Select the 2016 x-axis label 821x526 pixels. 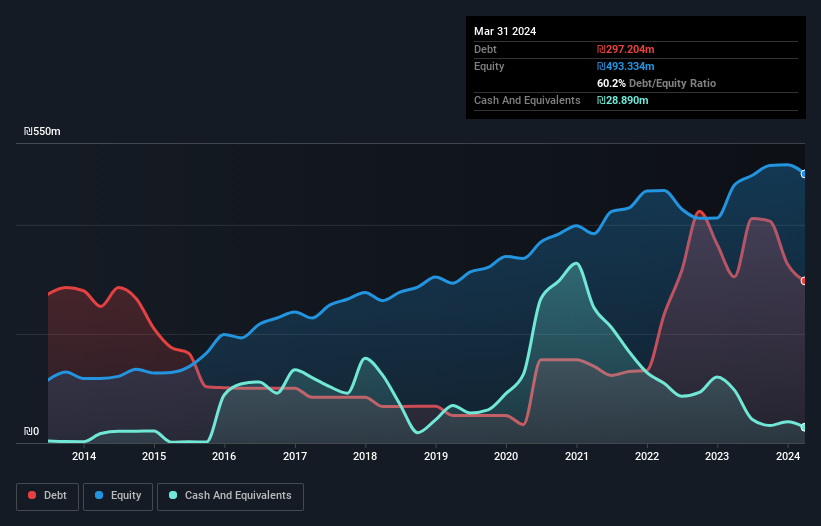click(224, 456)
